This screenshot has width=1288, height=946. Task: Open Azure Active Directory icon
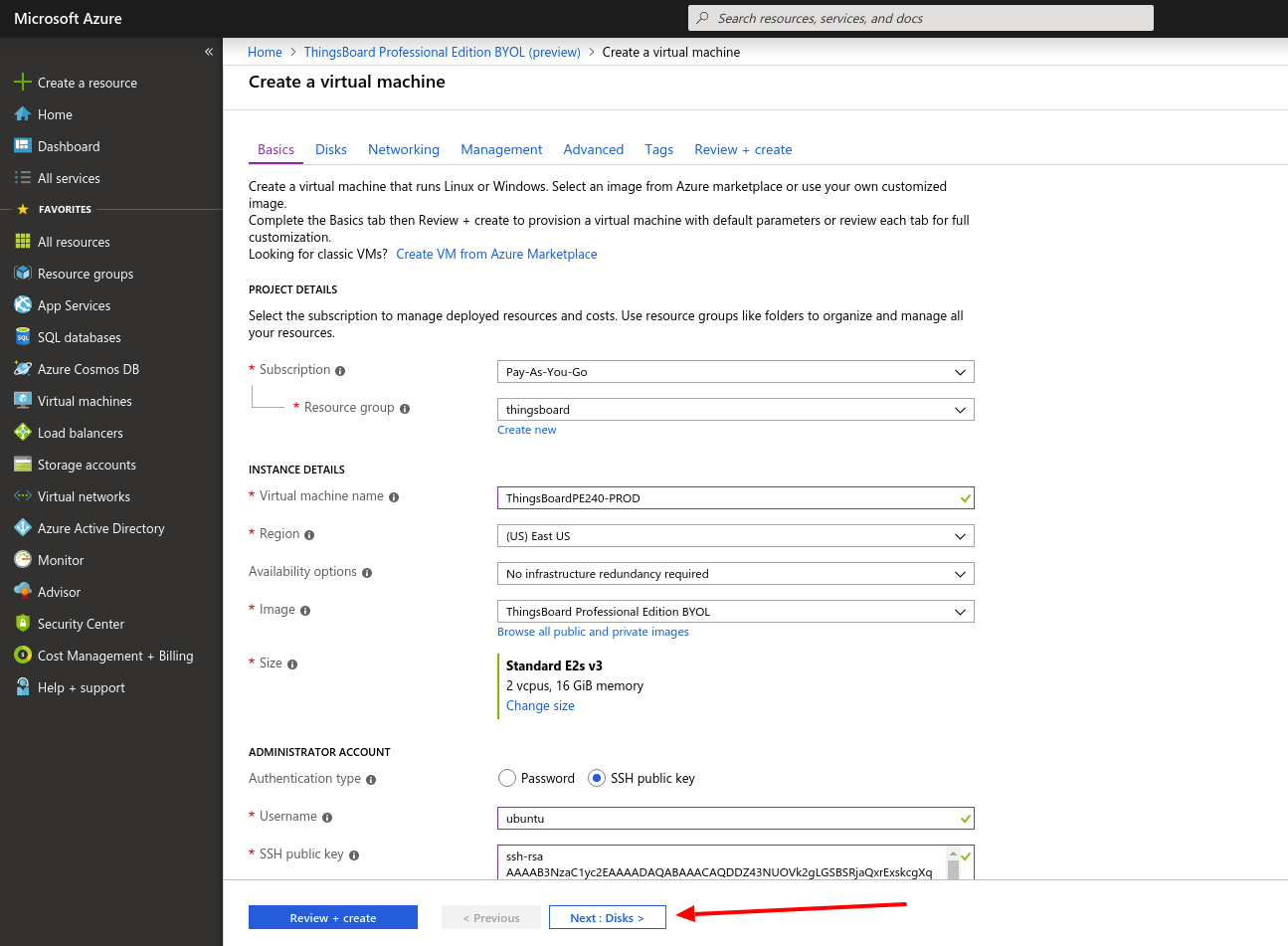click(x=22, y=528)
